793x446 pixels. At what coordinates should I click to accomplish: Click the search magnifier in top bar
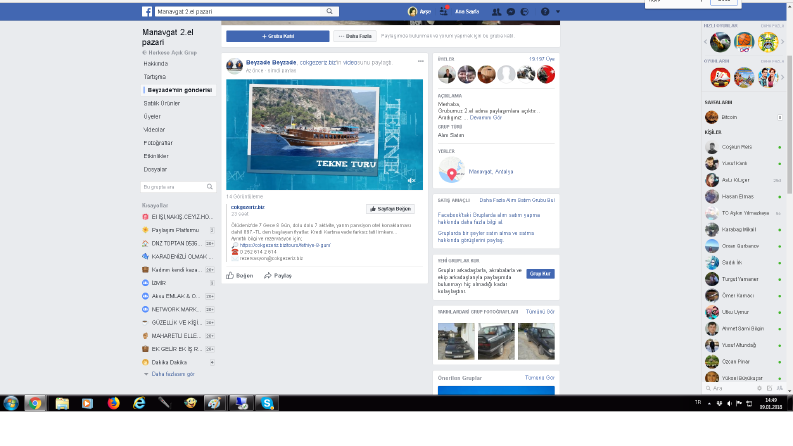click(x=329, y=11)
